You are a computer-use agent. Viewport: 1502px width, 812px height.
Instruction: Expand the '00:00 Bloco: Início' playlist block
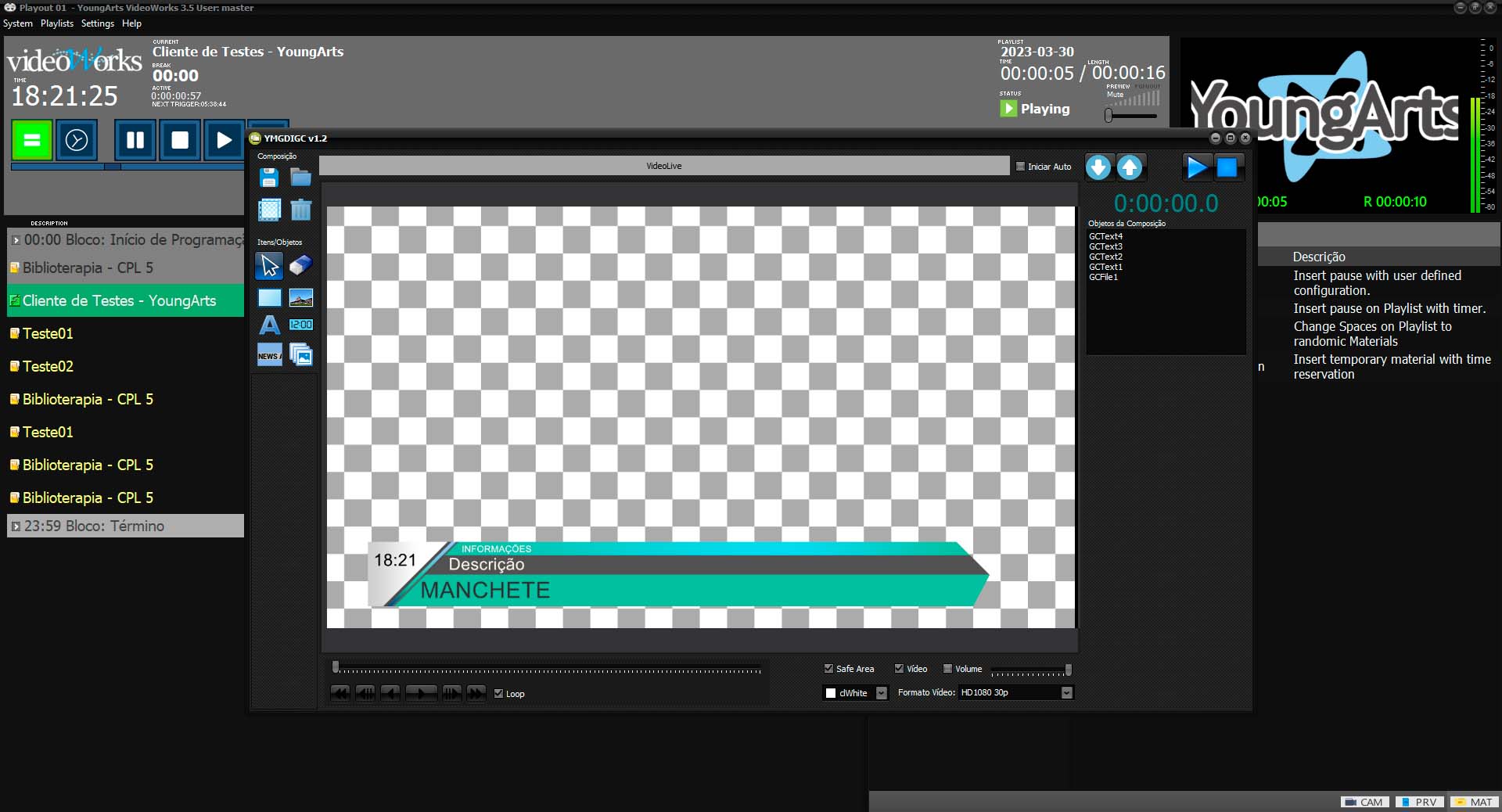[x=16, y=240]
